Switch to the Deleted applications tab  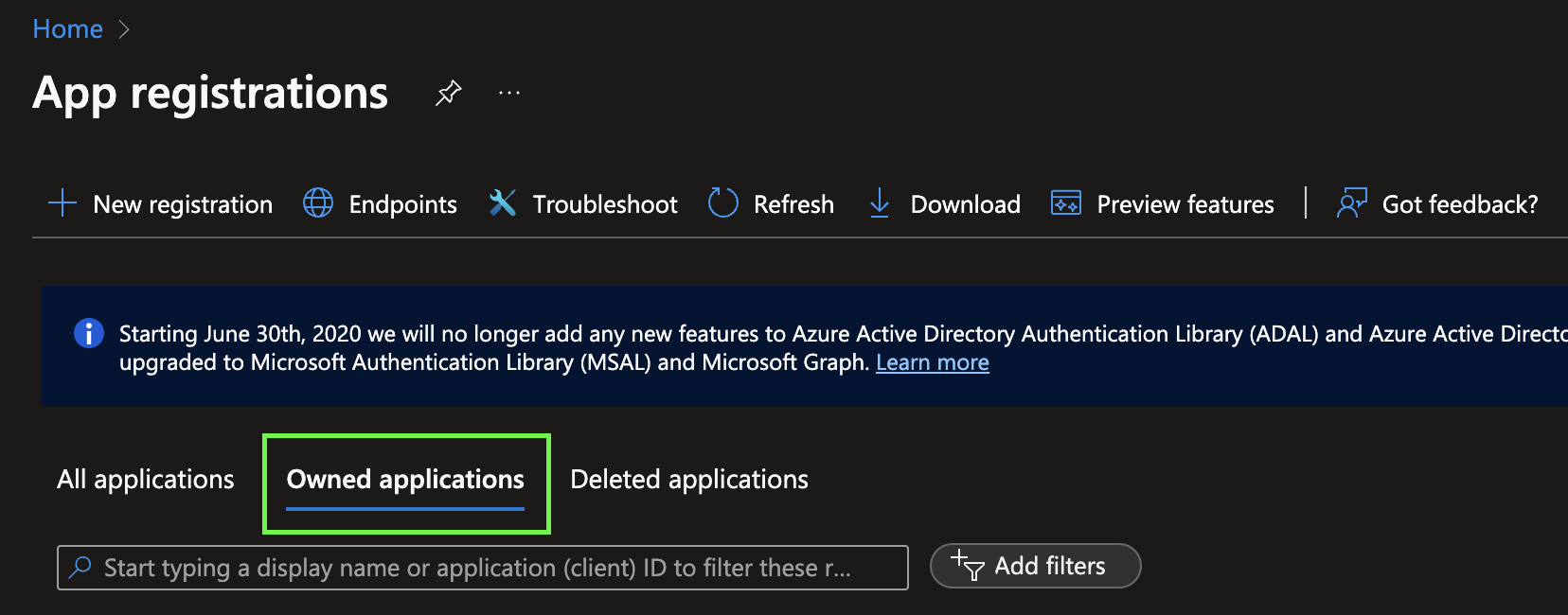(689, 480)
